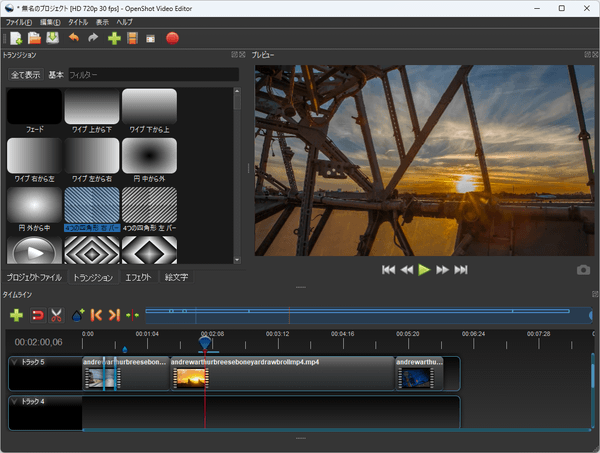
Task: Toggle the razor scissors tool
Action: [57, 315]
